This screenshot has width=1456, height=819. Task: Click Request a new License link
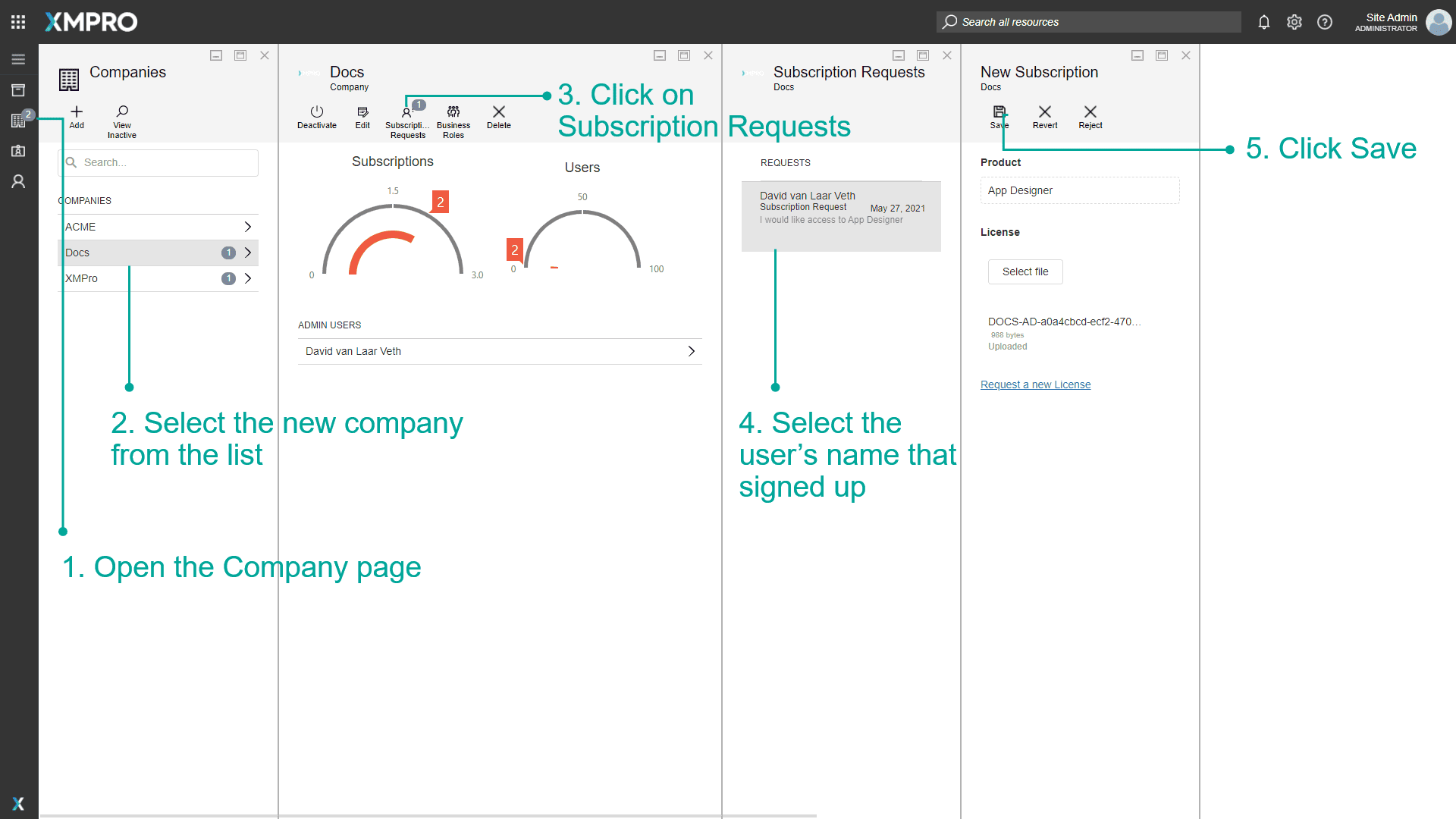1035,384
